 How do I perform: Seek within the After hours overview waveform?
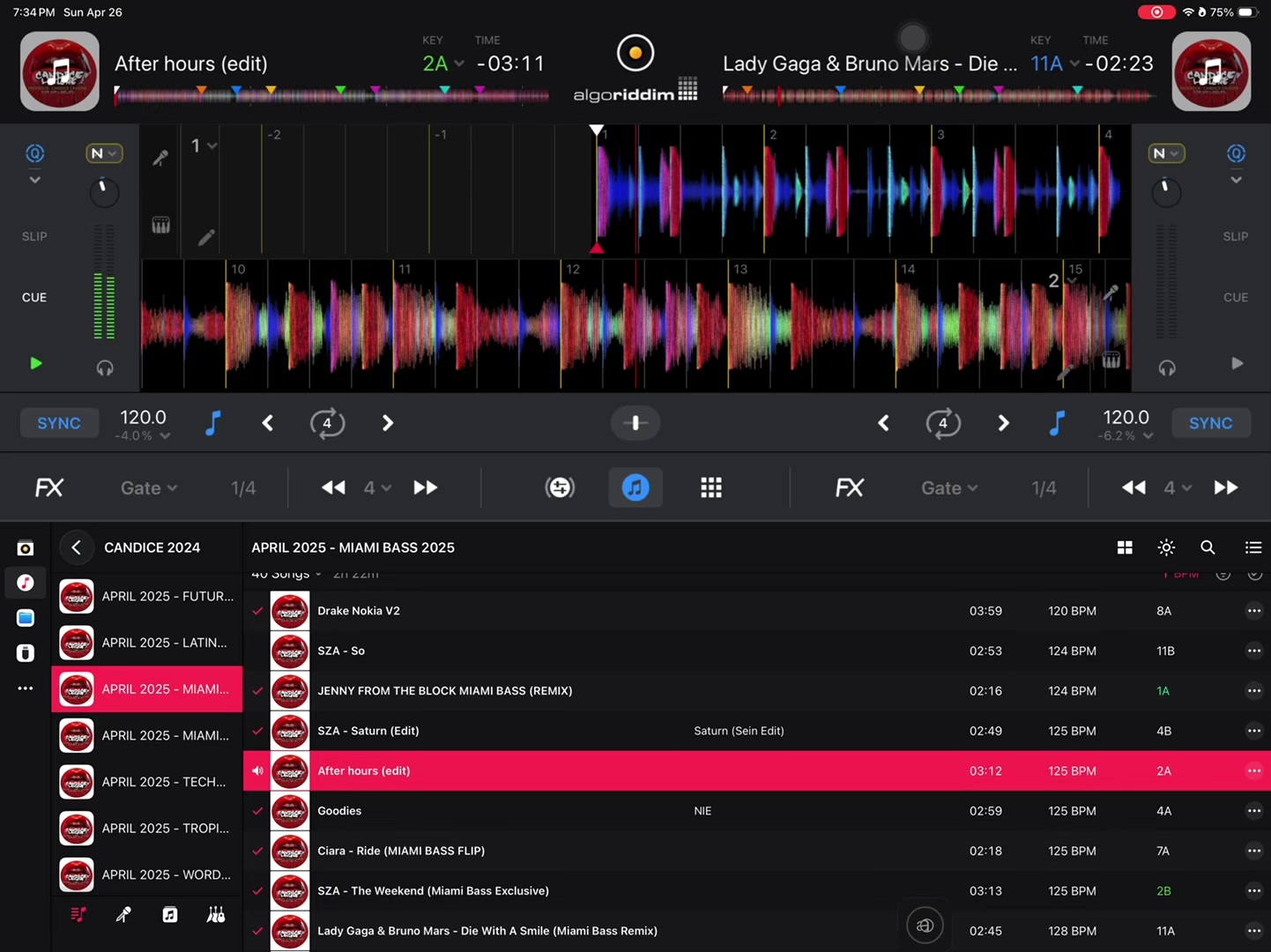tap(331, 95)
